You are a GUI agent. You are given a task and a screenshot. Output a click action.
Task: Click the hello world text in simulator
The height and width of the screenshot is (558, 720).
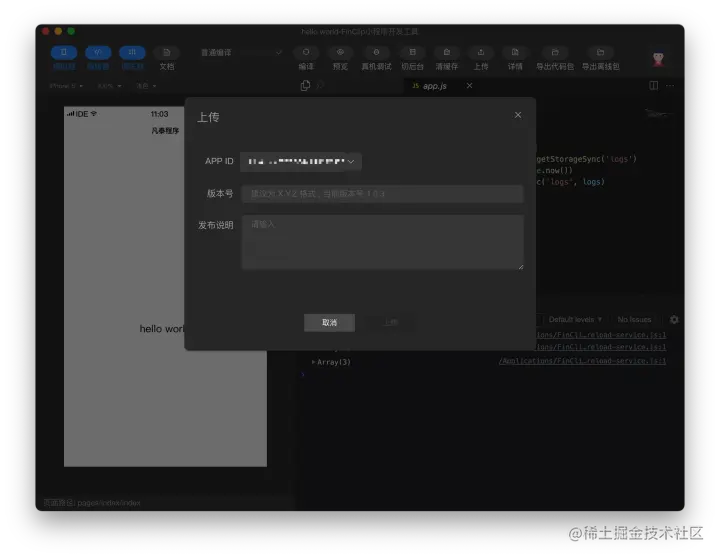(162, 329)
